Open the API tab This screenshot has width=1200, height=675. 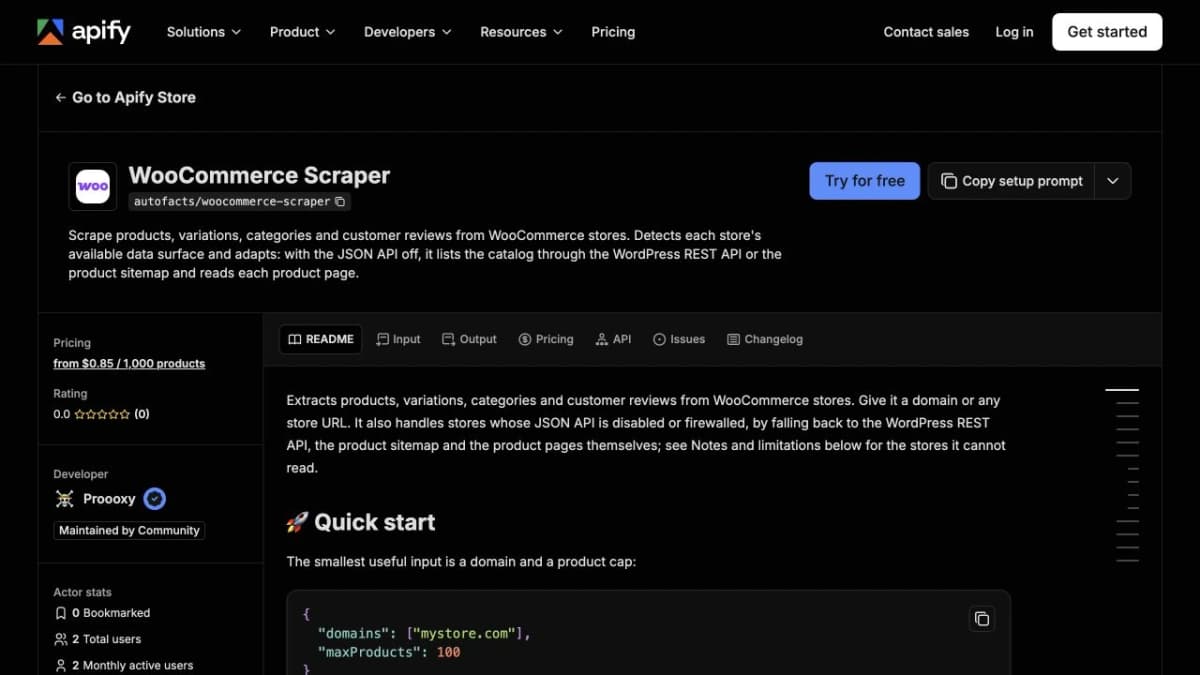[x=613, y=339]
